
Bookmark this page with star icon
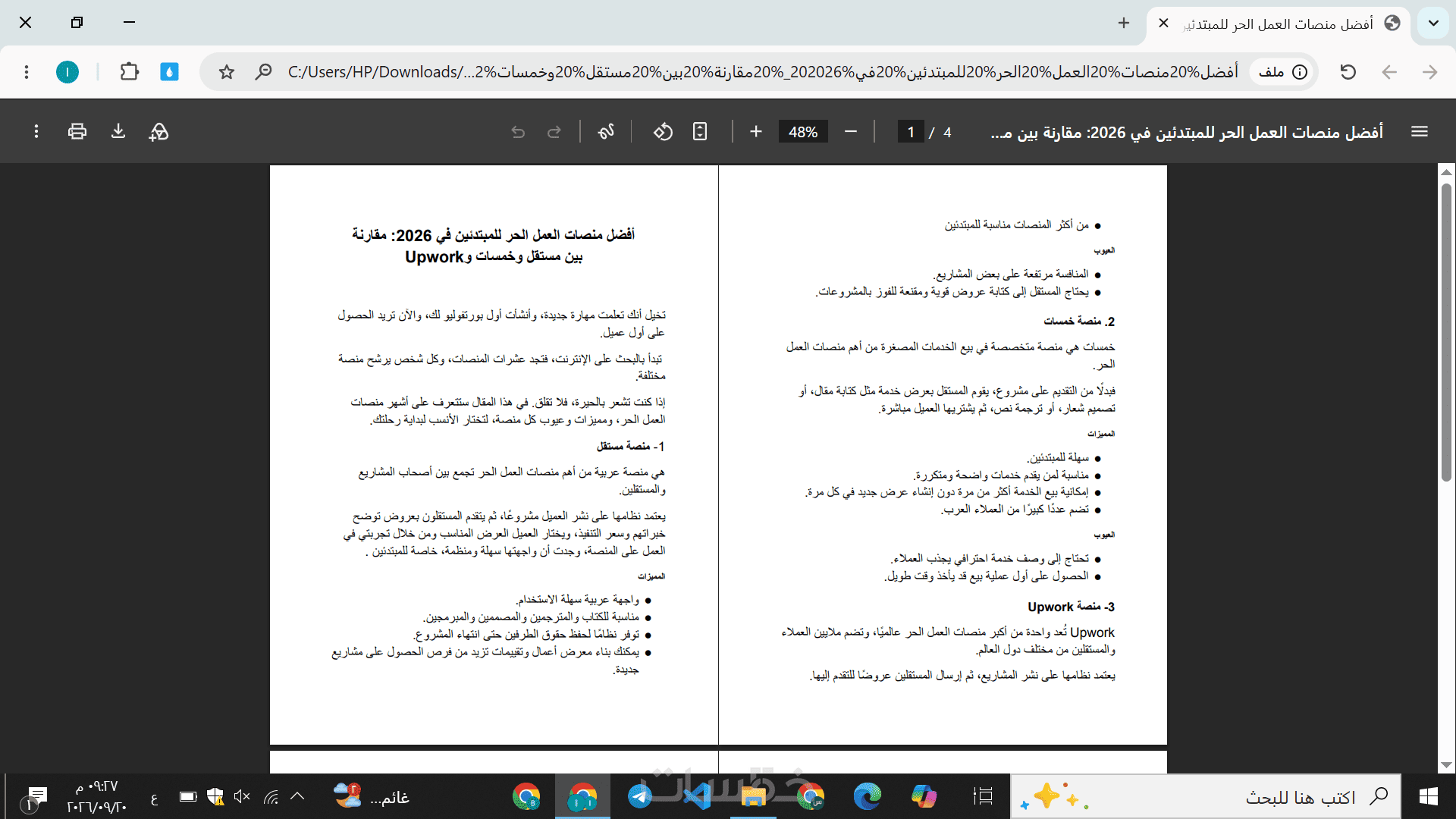pos(226,72)
